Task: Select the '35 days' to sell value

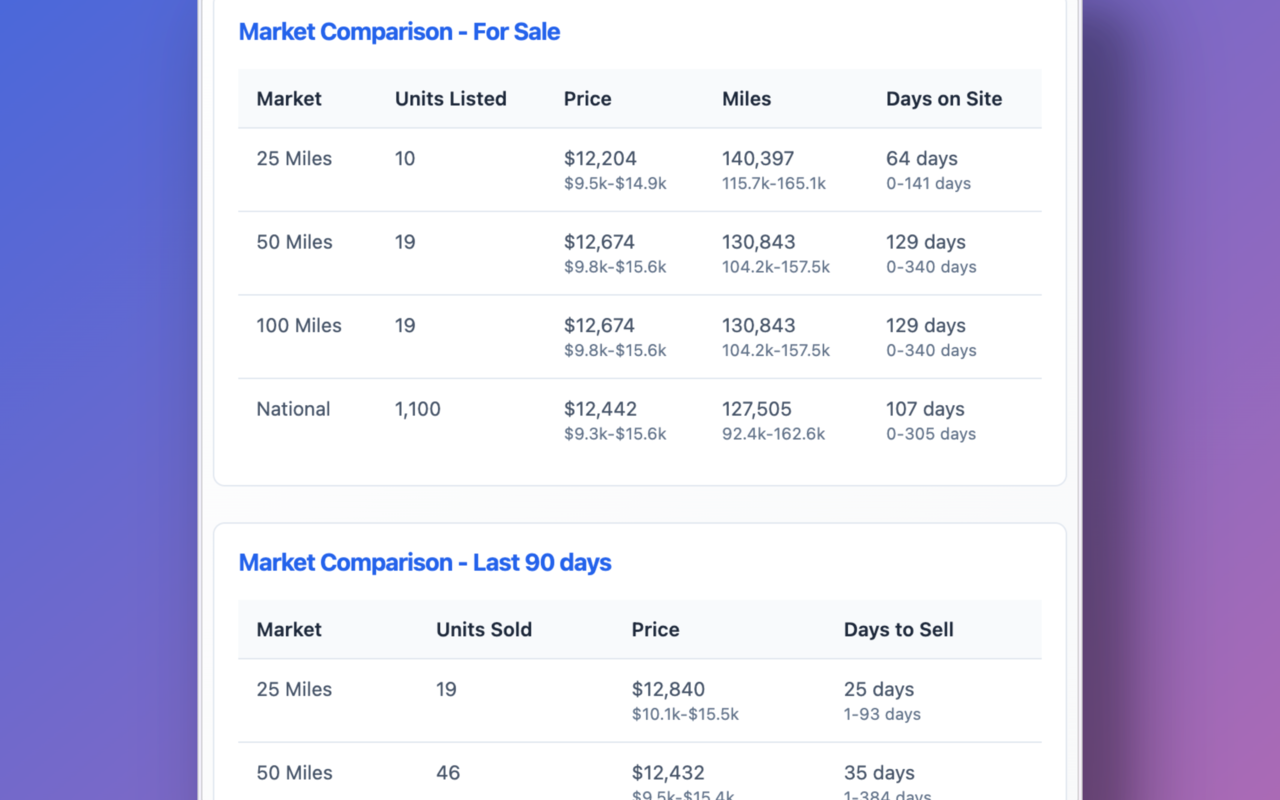Action: (879, 773)
